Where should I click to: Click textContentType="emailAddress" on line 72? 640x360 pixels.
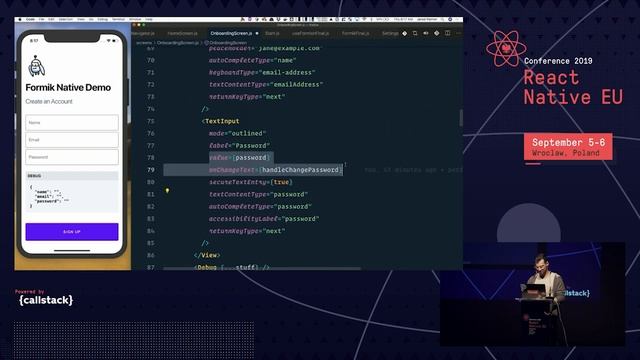click(x=266, y=84)
